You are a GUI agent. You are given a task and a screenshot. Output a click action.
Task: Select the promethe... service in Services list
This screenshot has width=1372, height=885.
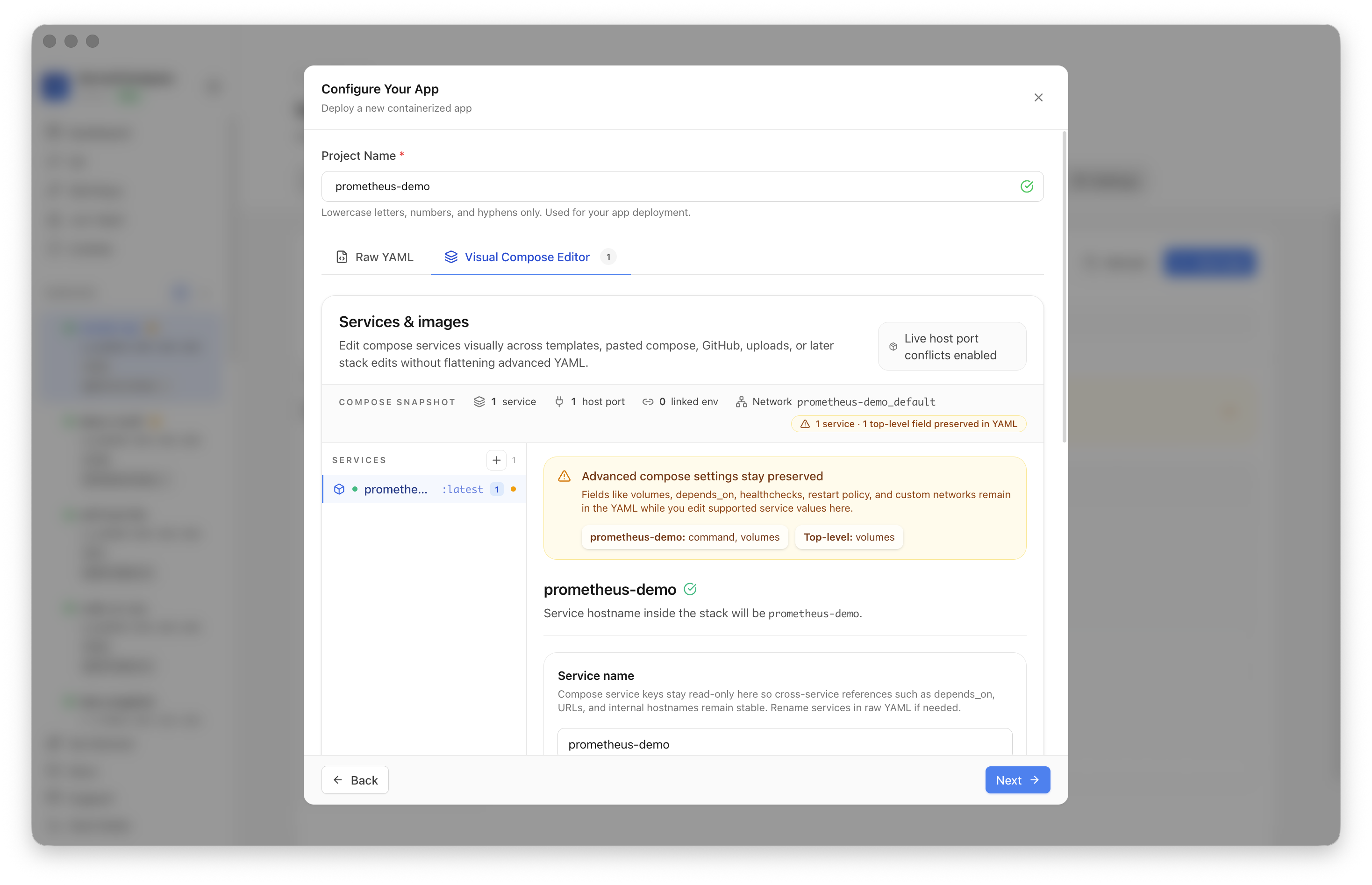(x=424, y=489)
